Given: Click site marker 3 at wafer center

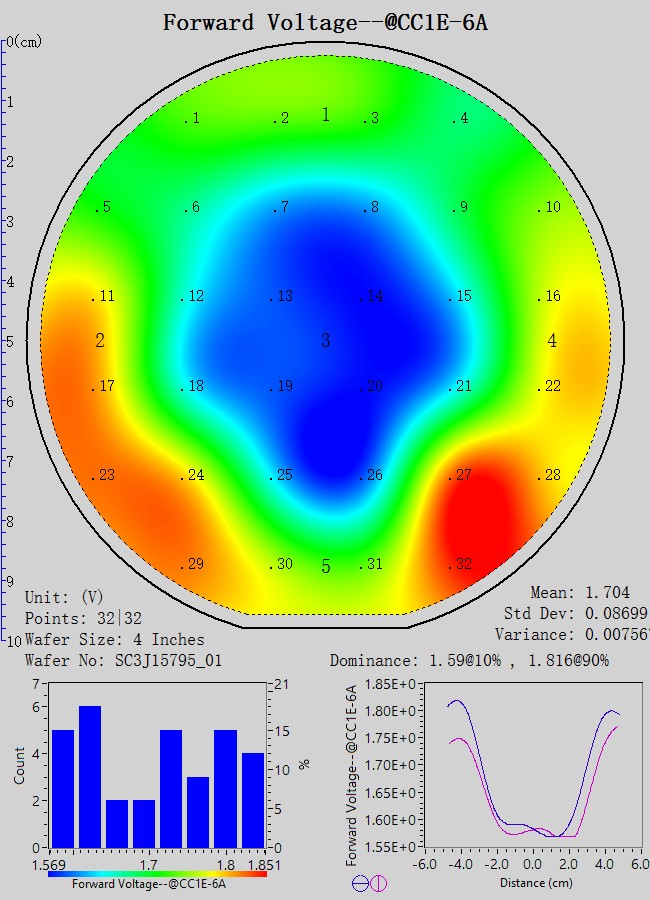Looking at the screenshot, I should point(325,341).
